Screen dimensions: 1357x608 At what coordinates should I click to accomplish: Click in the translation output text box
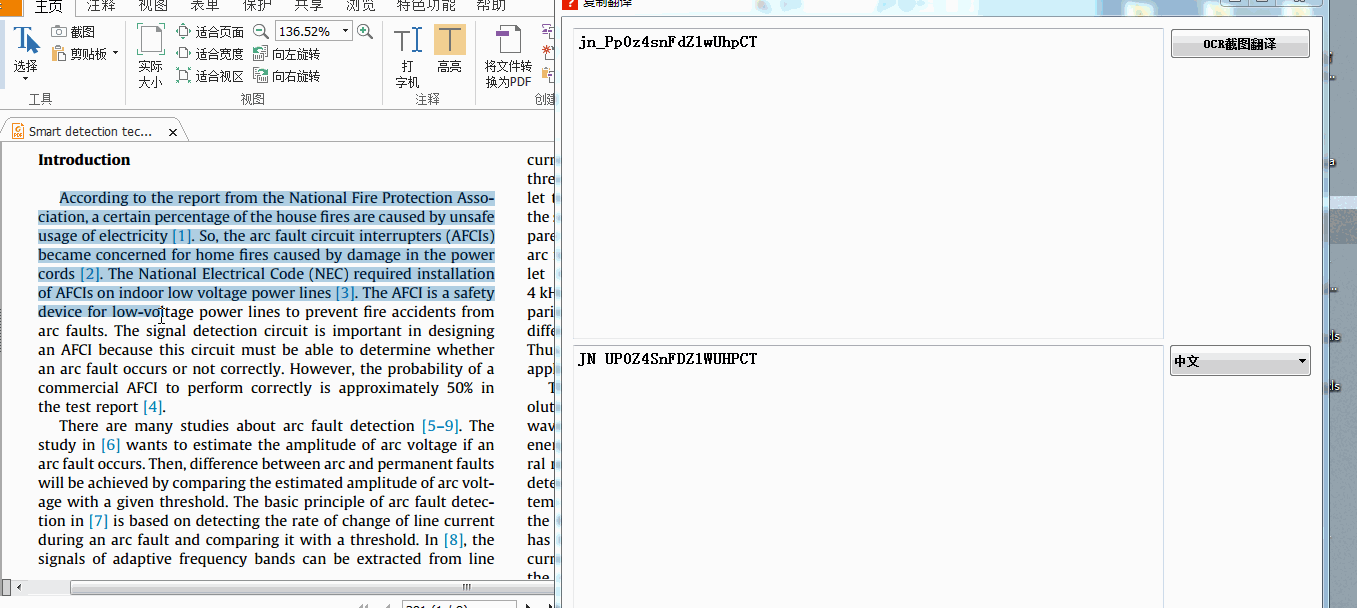[867, 476]
